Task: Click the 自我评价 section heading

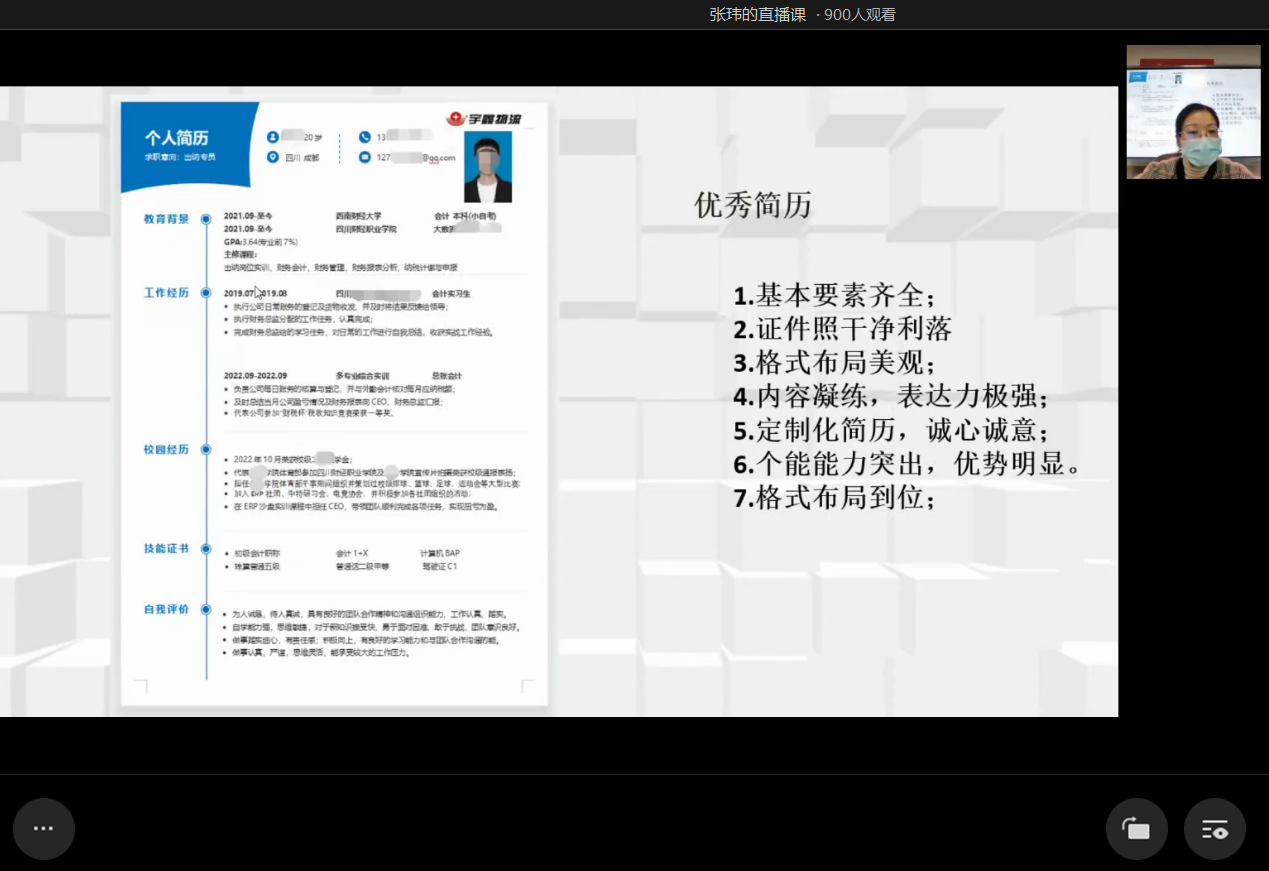Action: [166, 608]
